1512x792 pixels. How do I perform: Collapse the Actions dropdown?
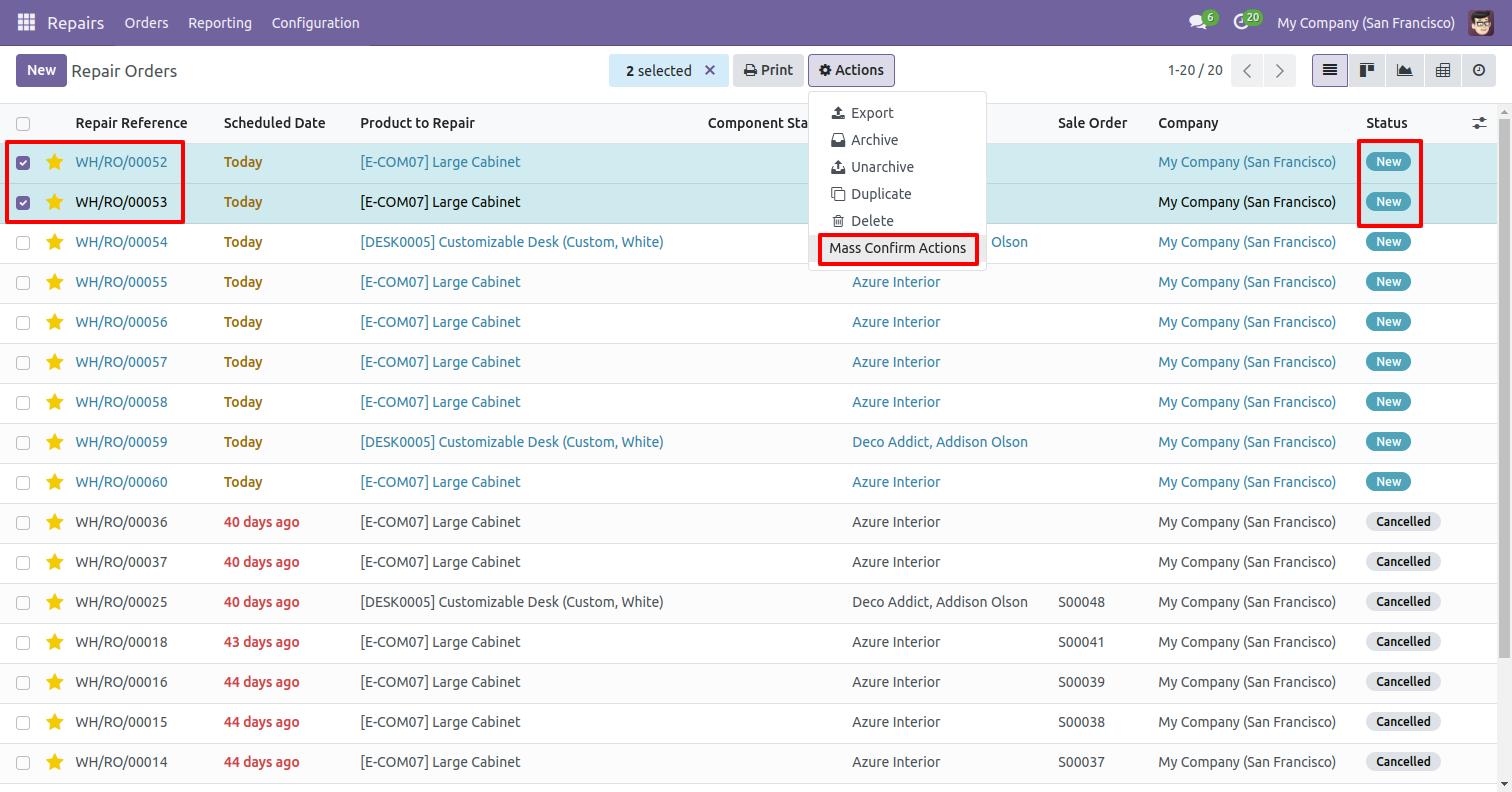click(x=851, y=70)
